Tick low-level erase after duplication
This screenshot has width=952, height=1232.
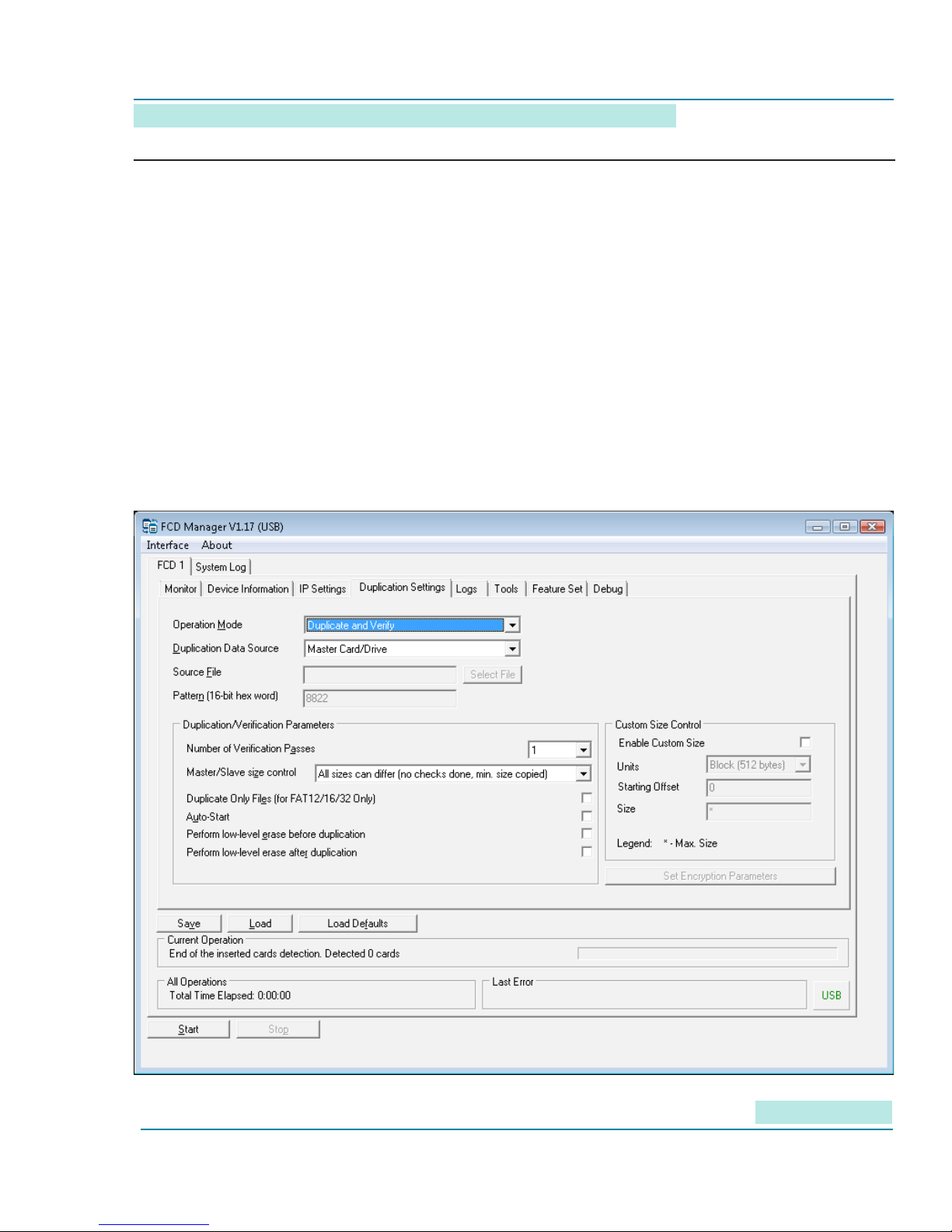click(x=586, y=852)
